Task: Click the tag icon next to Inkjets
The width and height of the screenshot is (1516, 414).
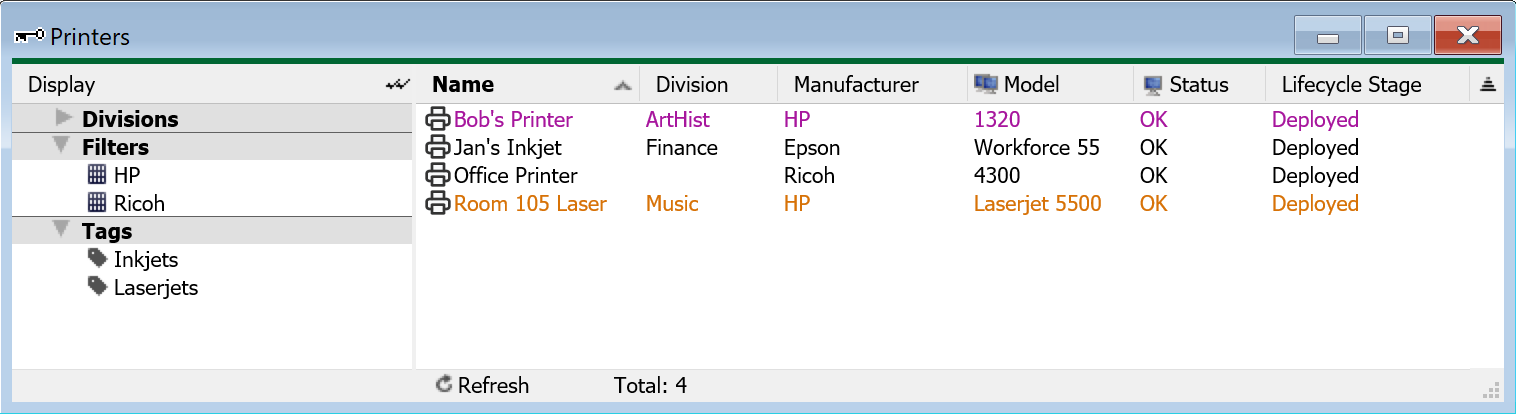Action: click(97, 259)
